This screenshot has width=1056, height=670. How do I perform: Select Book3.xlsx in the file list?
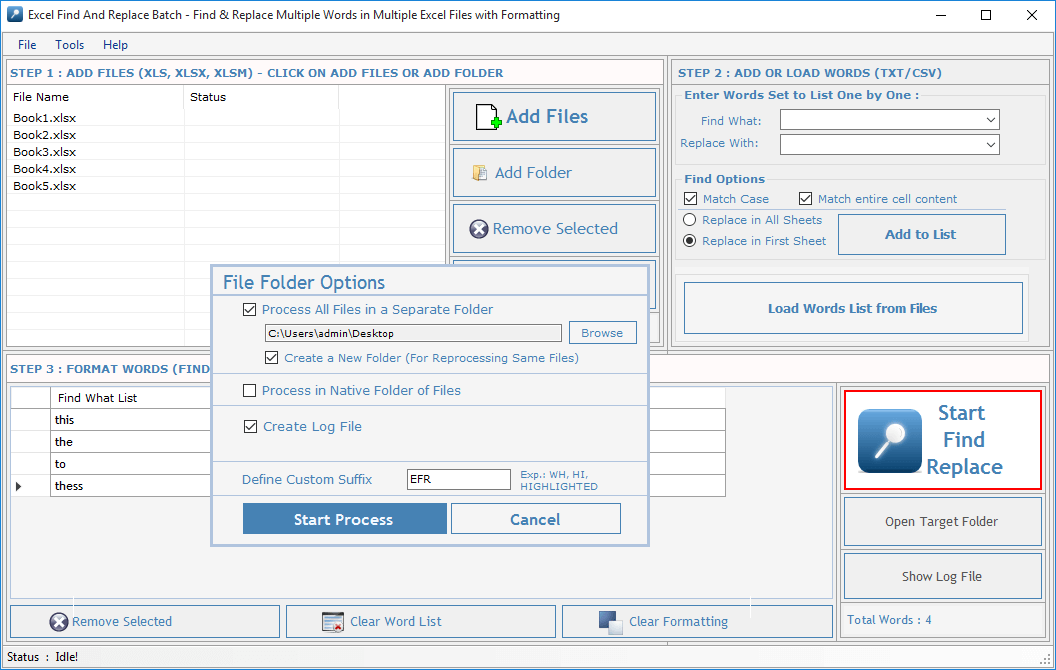(x=44, y=152)
